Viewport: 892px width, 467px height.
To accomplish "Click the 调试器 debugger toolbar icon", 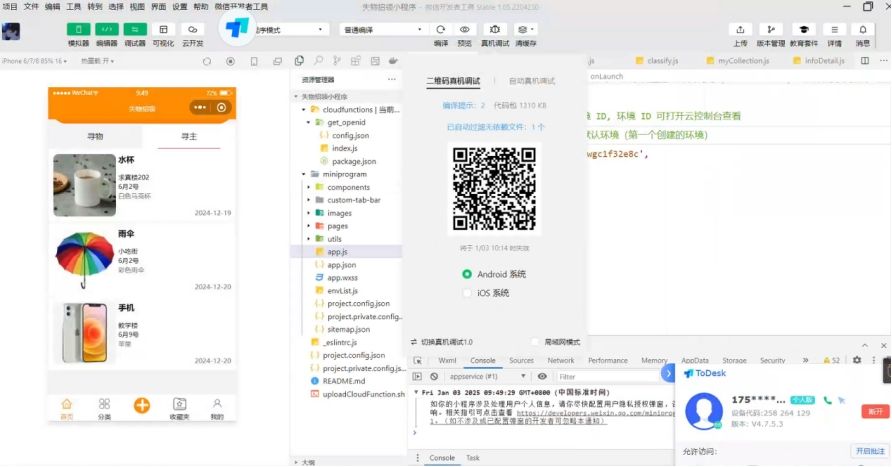I will (x=134, y=29).
